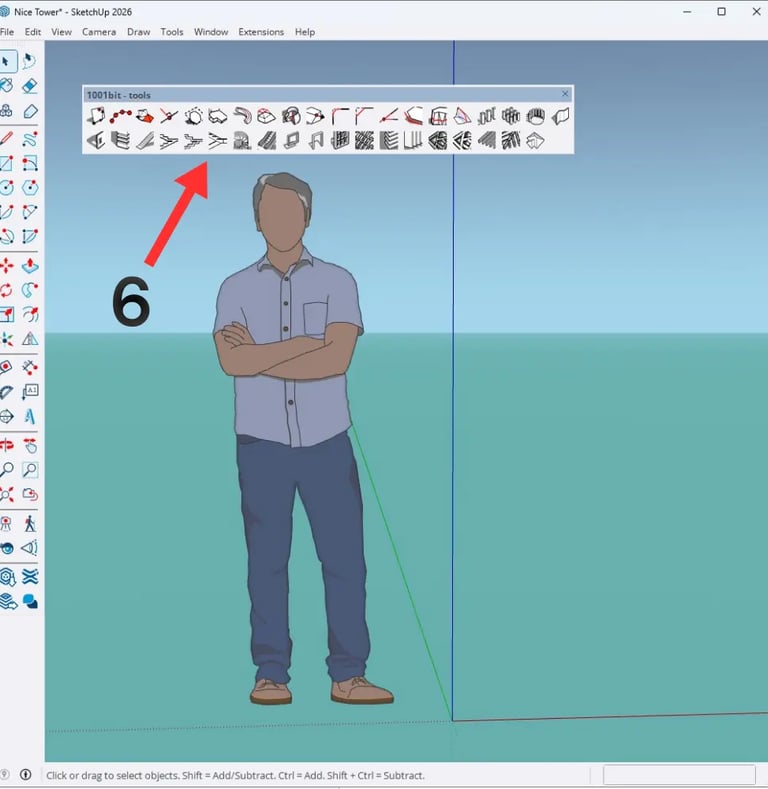Click the Measurements box in status bar
The height and width of the screenshot is (789, 768).
679,775
